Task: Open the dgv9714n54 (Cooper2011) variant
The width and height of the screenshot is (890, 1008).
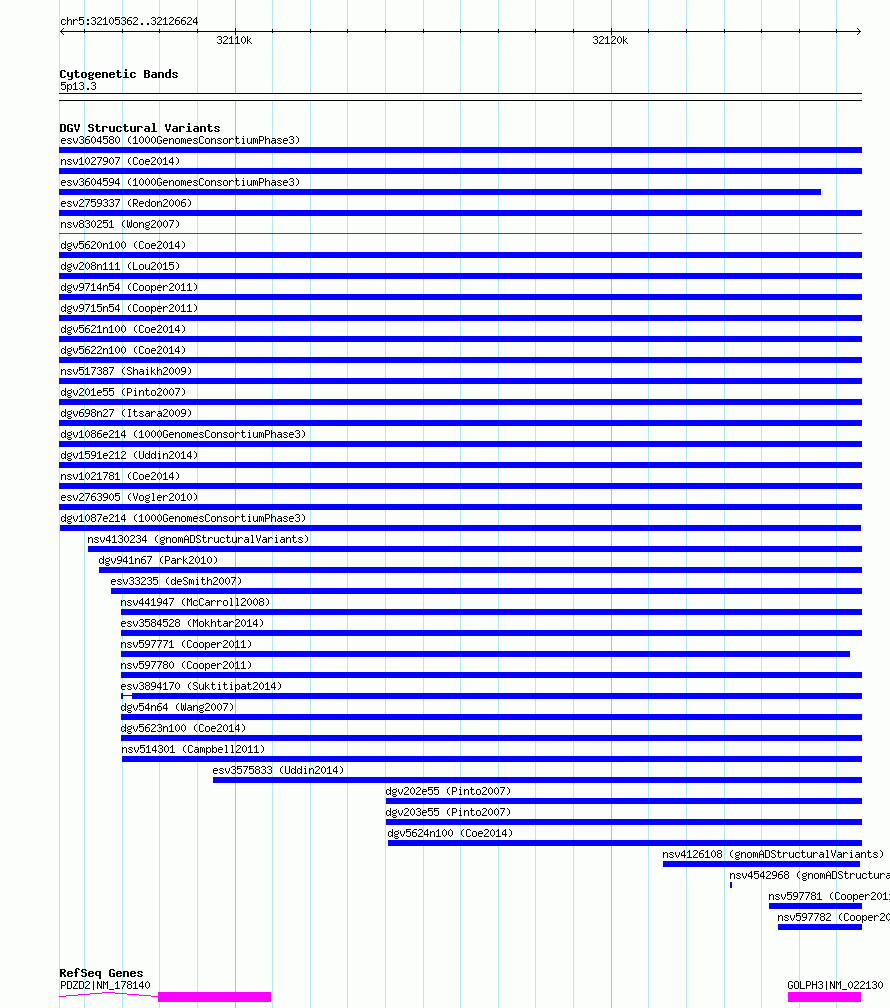Action: pos(129,287)
